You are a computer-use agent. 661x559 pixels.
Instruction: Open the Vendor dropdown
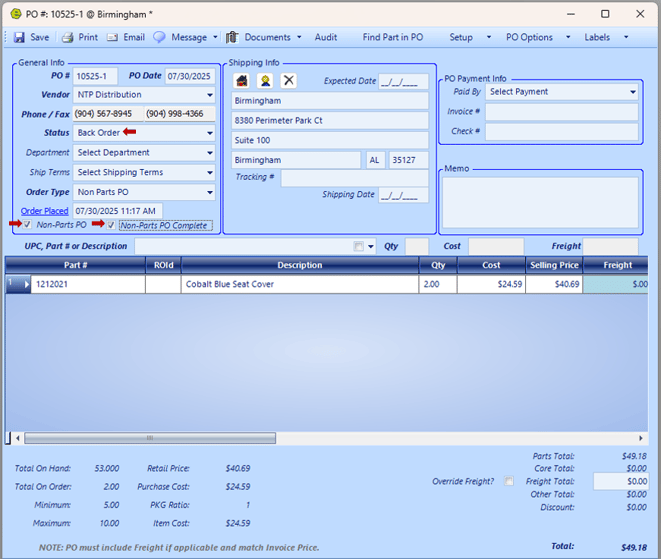pos(210,95)
